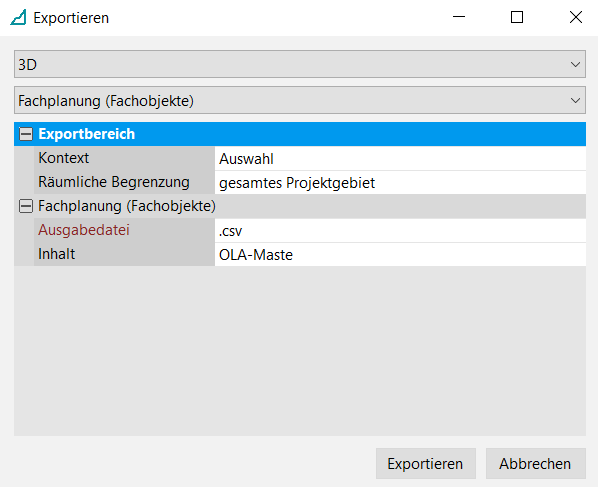Maximize the Exportieren dialog window
The height and width of the screenshot is (487, 598).
click(x=517, y=17)
